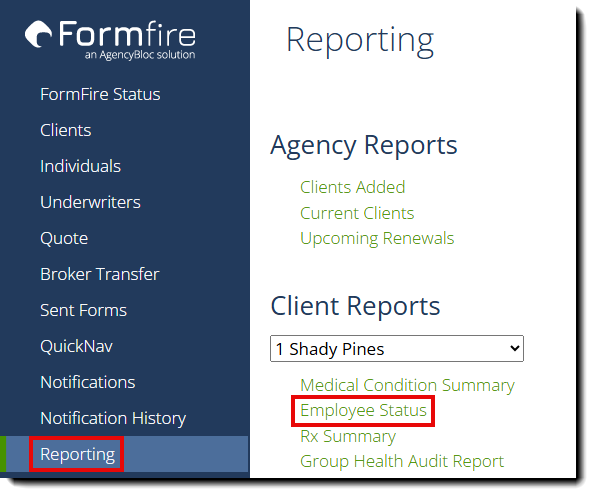591x495 pixels.
Task: View the Rx Summary report
Action: pos(348,437)
